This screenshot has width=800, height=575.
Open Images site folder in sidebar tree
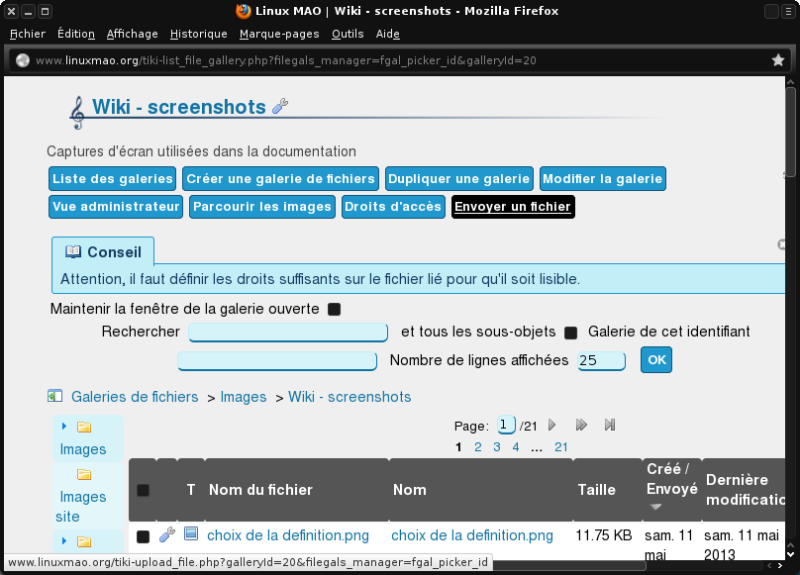point(81,506)
